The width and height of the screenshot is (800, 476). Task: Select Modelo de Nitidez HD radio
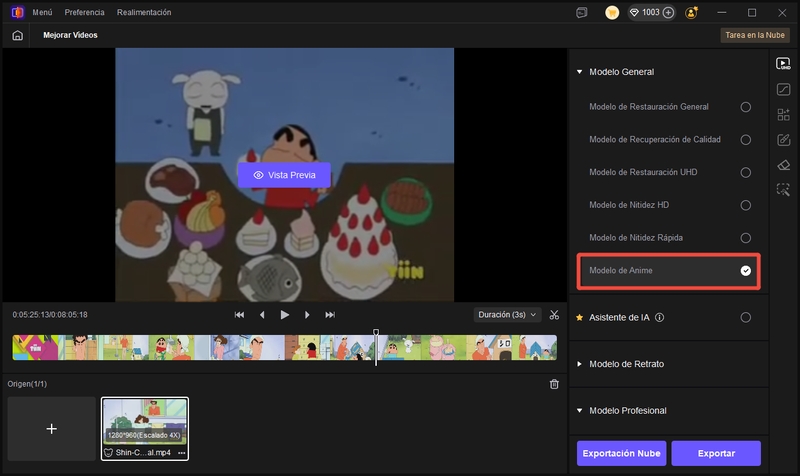(x=745, y=205)
